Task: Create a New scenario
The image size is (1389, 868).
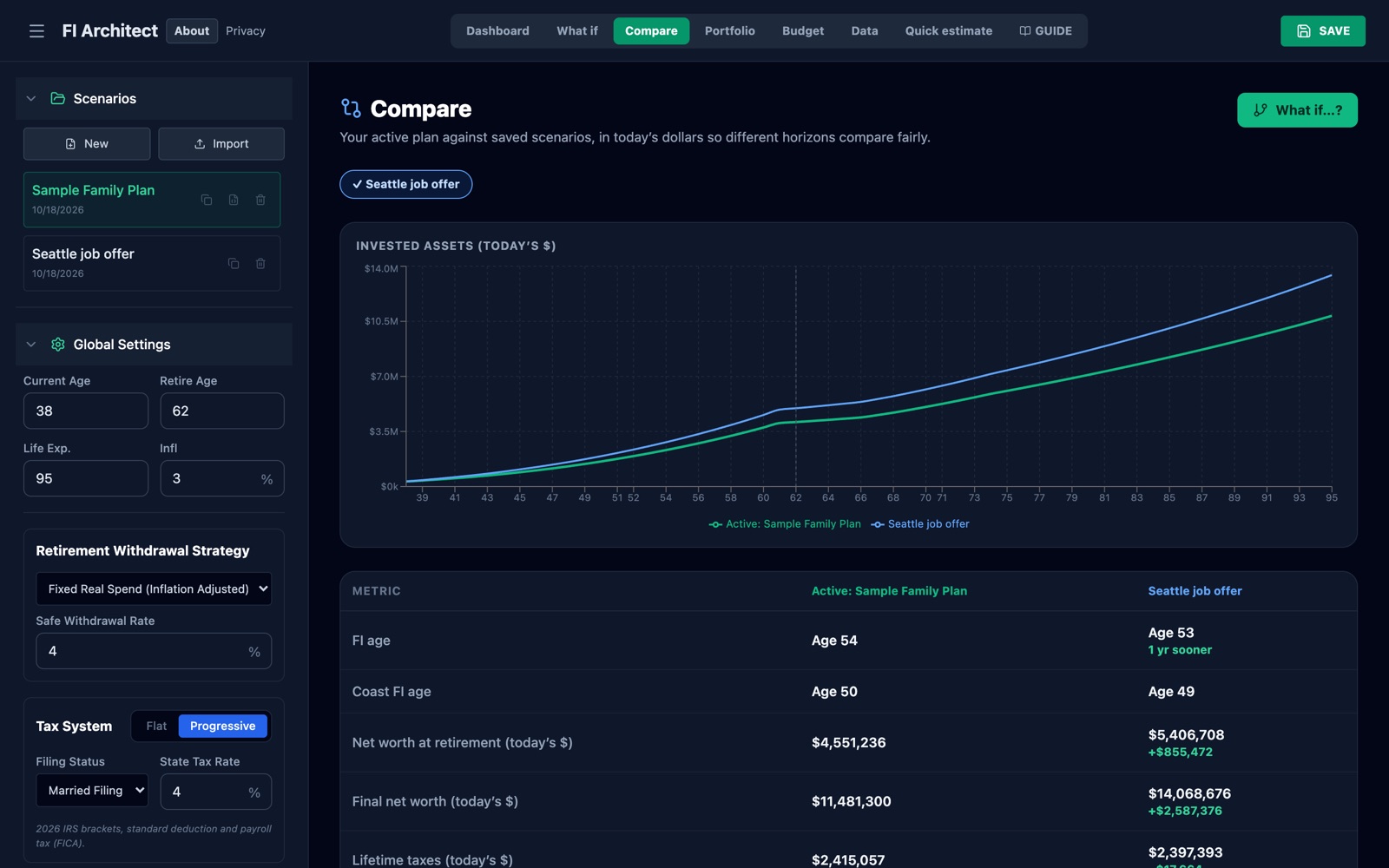Action: coord(87,144)
